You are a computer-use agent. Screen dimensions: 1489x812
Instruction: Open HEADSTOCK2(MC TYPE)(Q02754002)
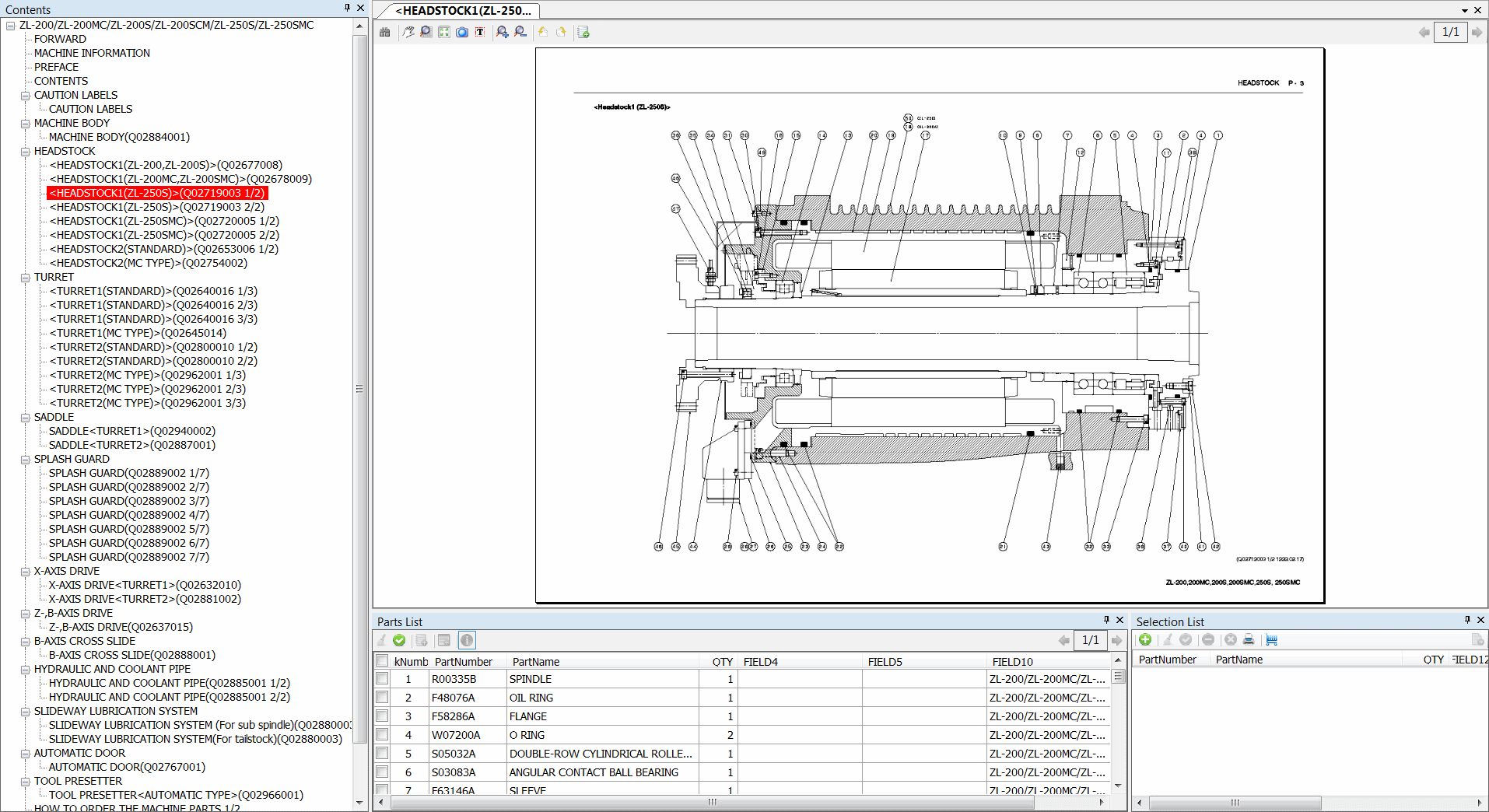pos(149,263)
